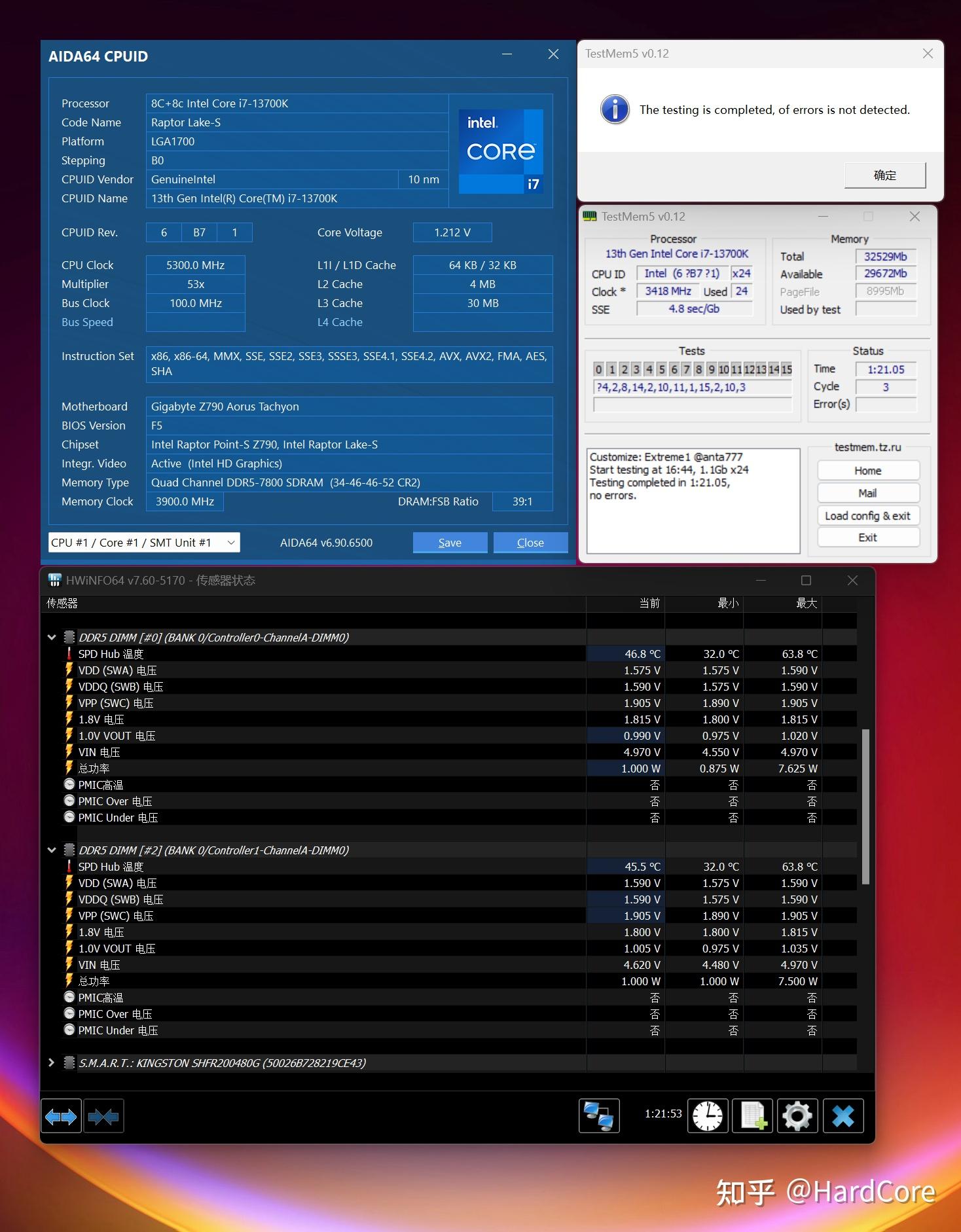Click TestMem5 progress bar
The height and width of the screenshot is (1232, 961).
tap(693, 405)
